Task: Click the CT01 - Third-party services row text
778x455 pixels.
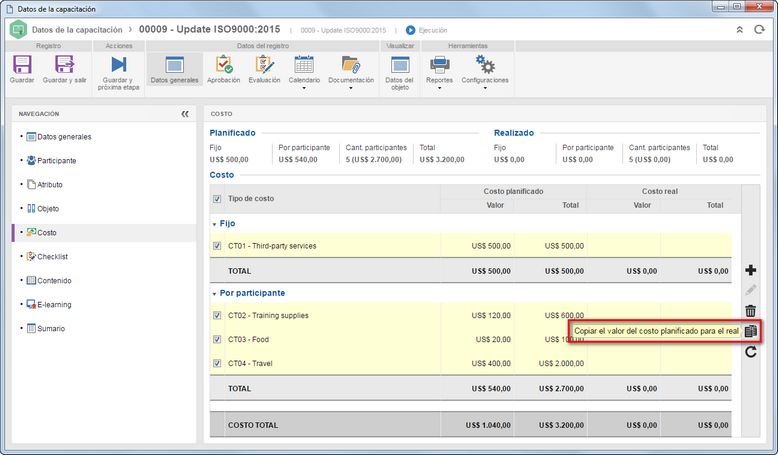Action: click(x=272, y=246)
